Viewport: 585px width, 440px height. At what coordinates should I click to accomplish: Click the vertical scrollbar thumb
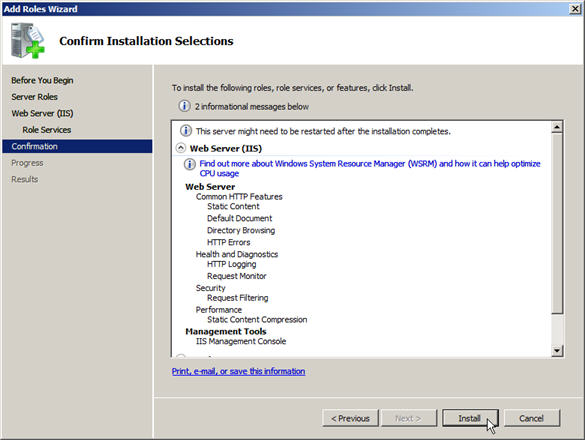pyautogui.click(x=557, y=224)
